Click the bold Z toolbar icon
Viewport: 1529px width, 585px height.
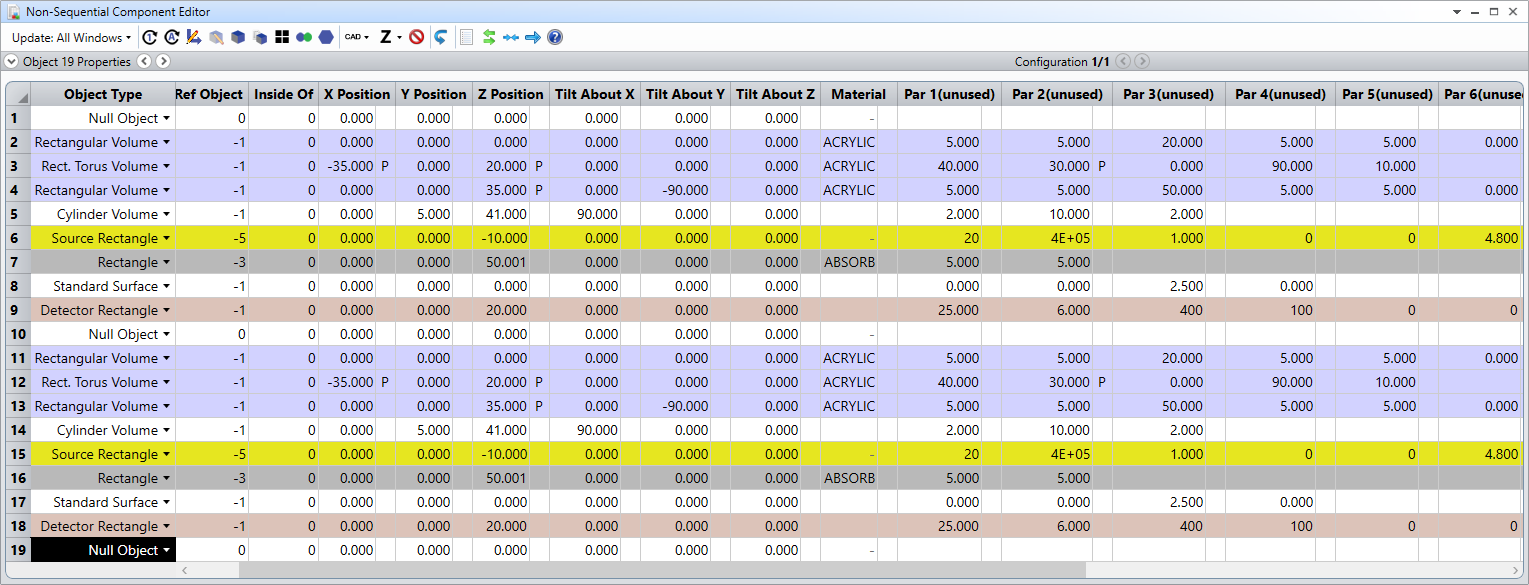385,37
